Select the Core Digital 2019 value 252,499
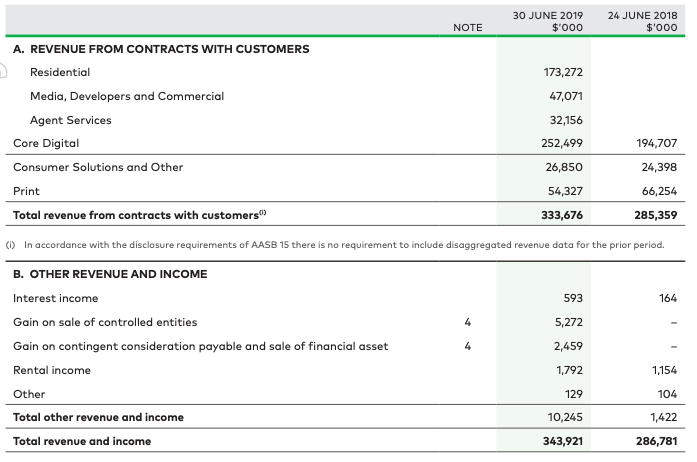 561,143
